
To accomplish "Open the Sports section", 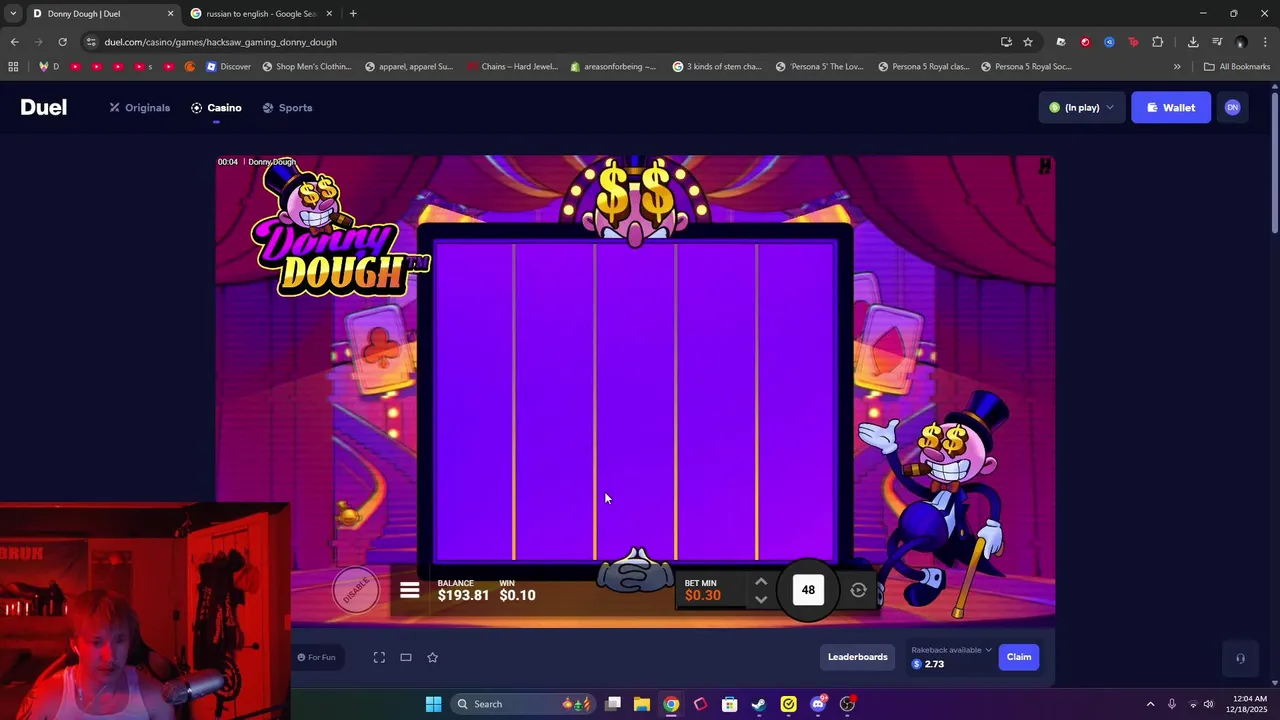I will click(x=287, y=108).
